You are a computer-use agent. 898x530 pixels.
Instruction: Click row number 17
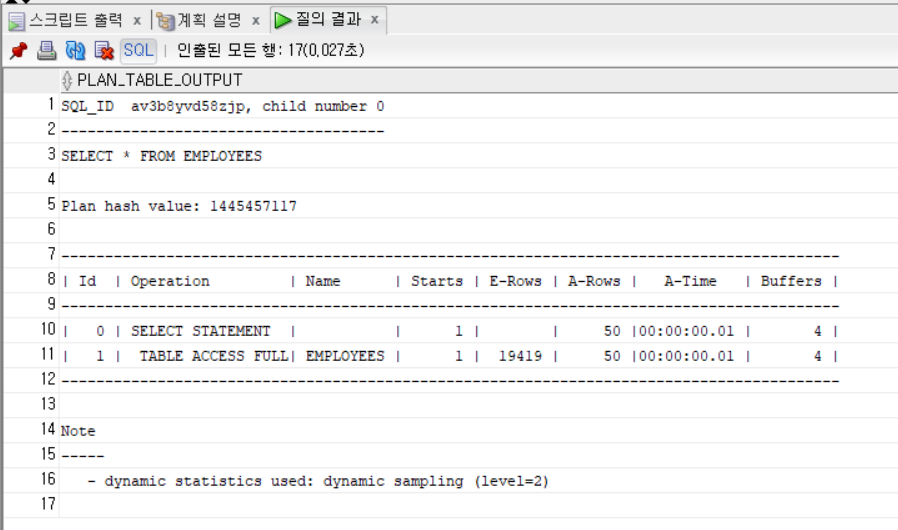tap(49, 504)
